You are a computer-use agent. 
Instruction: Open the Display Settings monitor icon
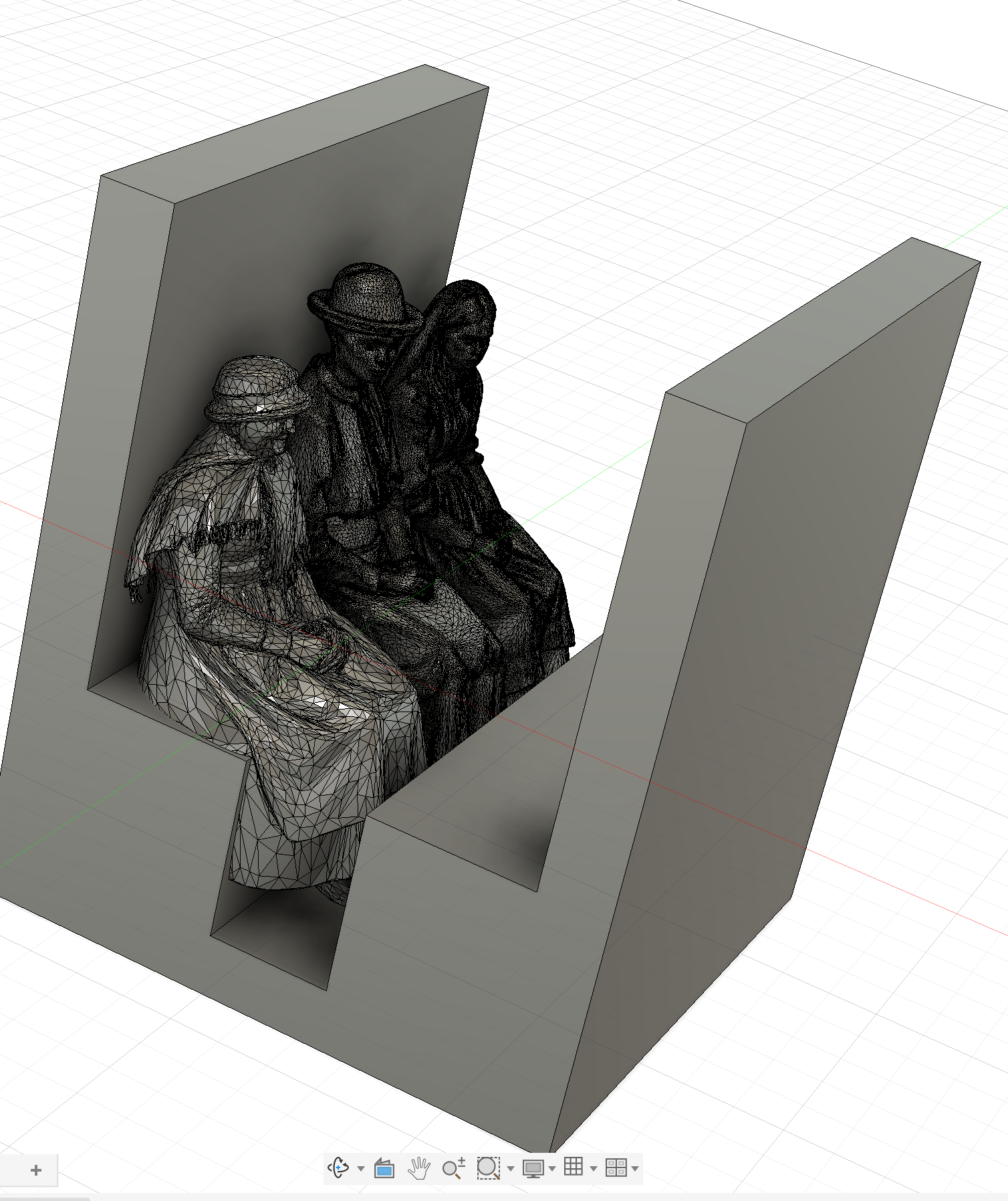pyautogui.click(x=533, y=1168)
